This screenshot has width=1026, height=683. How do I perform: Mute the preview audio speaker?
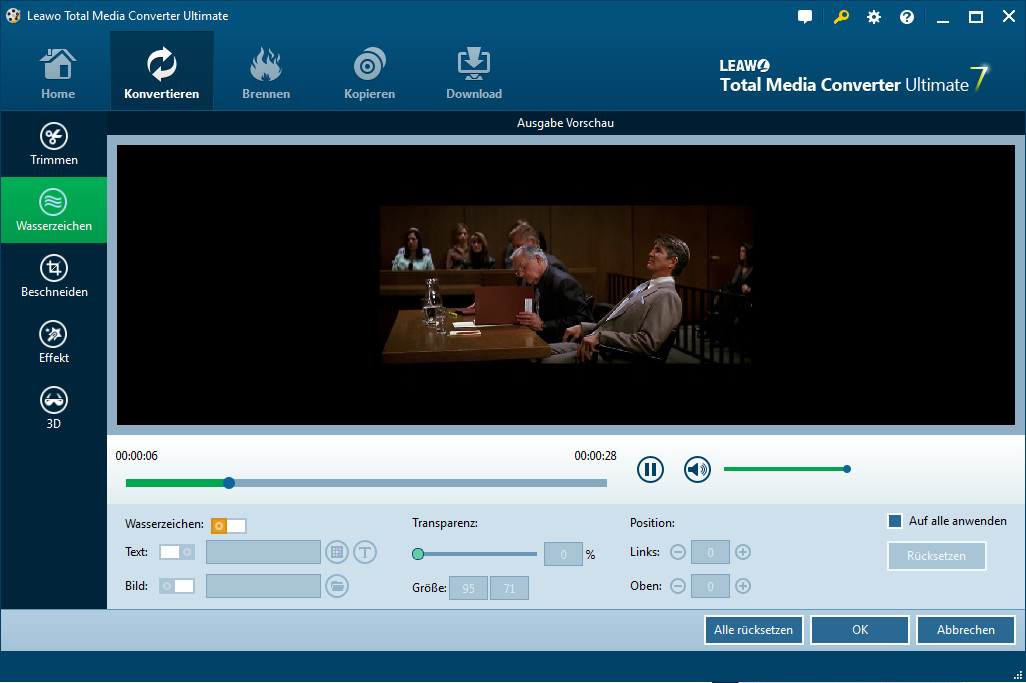pos(698,469)
